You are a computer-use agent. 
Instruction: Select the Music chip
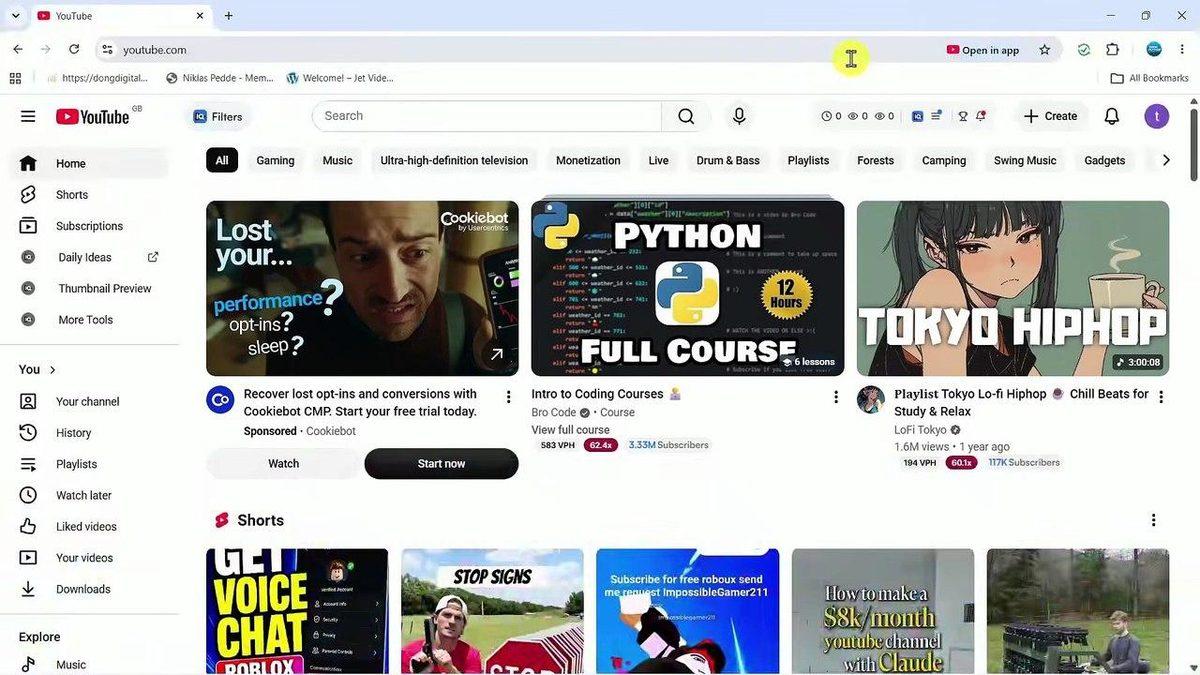point(337,160)
